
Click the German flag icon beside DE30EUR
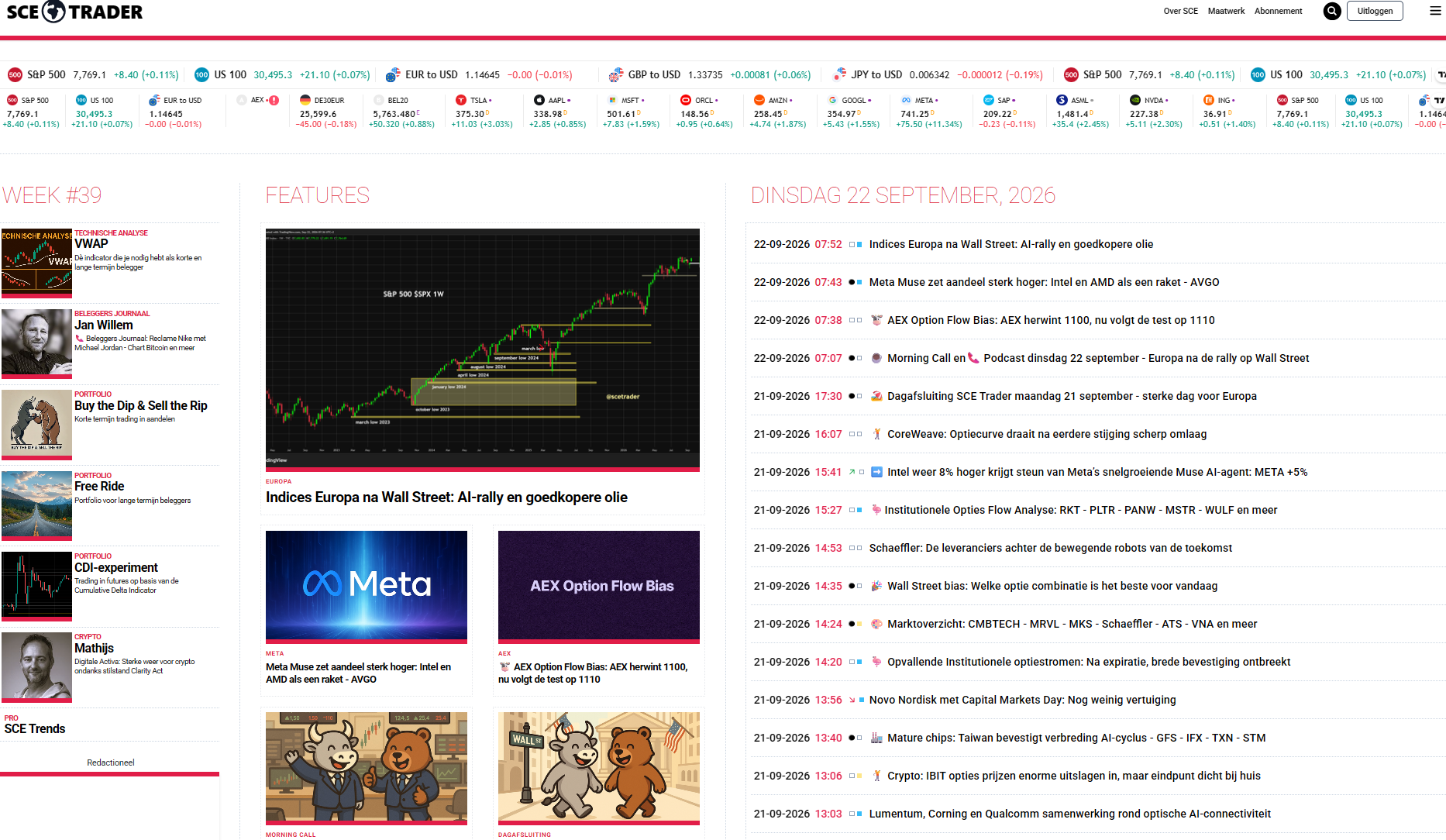tap(305, 100)
